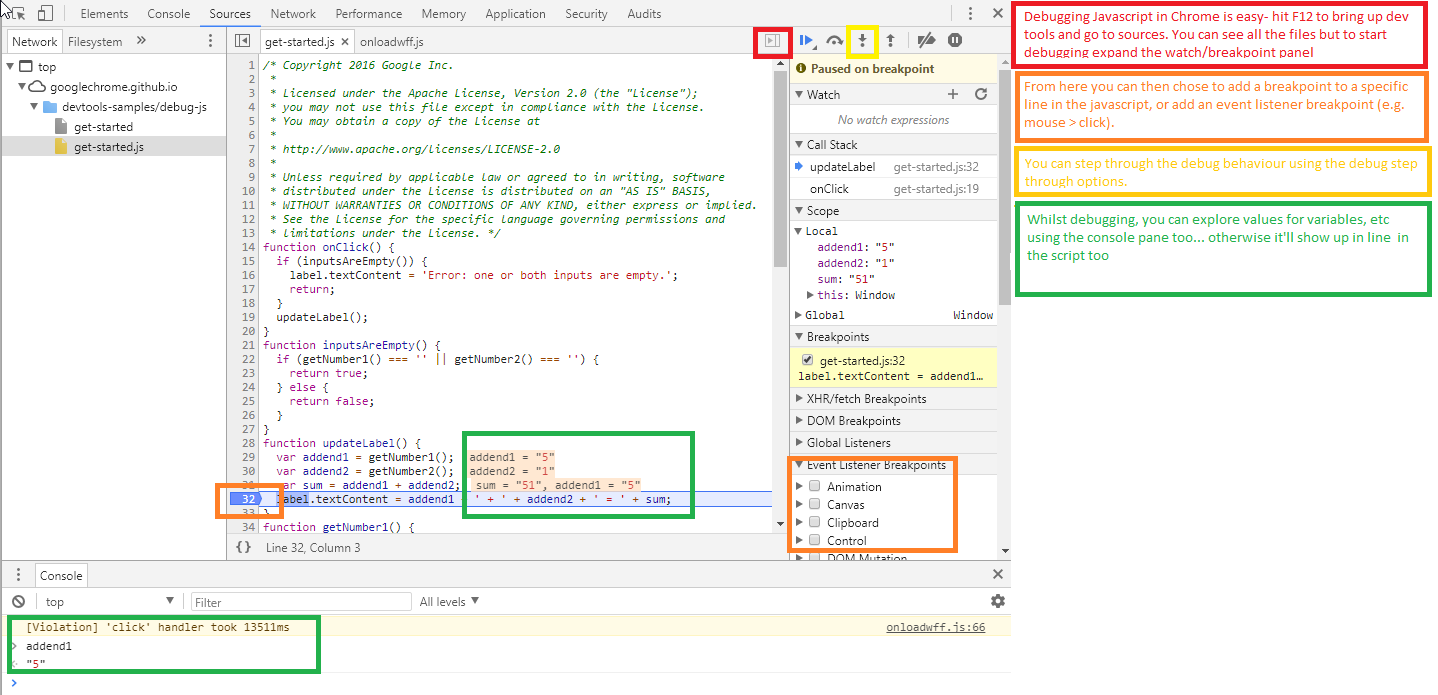This screenshot has height=695, width=1438.
Task: Open the onloadwff.js editor tab
Action: 391,41
